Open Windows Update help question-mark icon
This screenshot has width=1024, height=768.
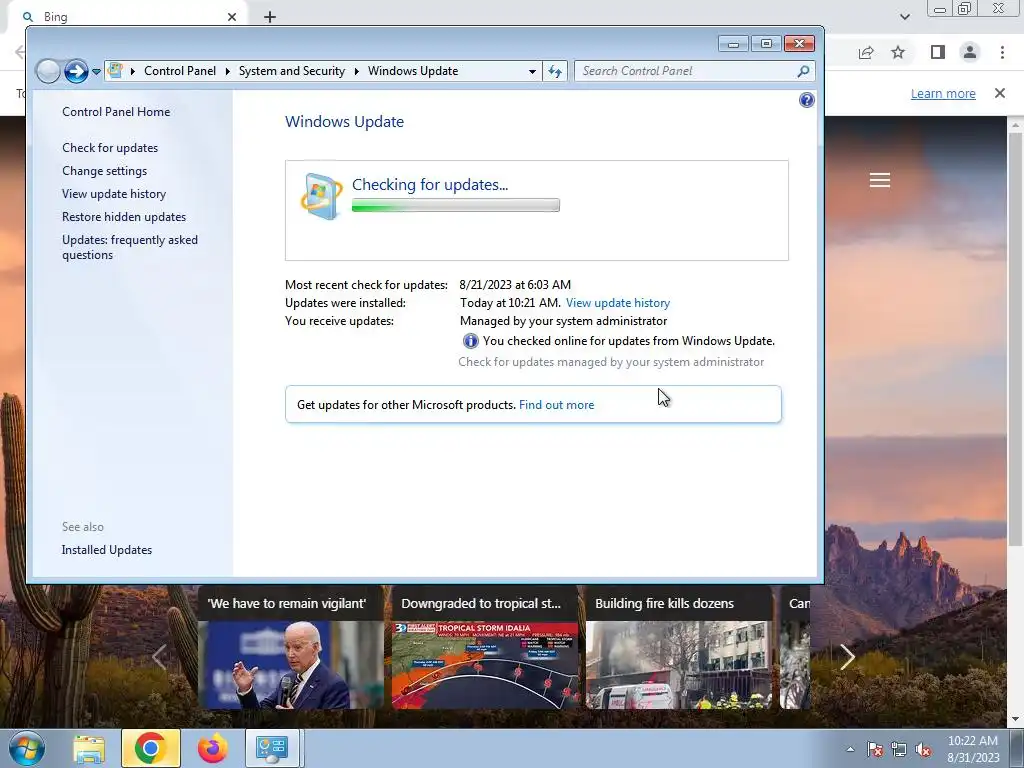[807, 100]
